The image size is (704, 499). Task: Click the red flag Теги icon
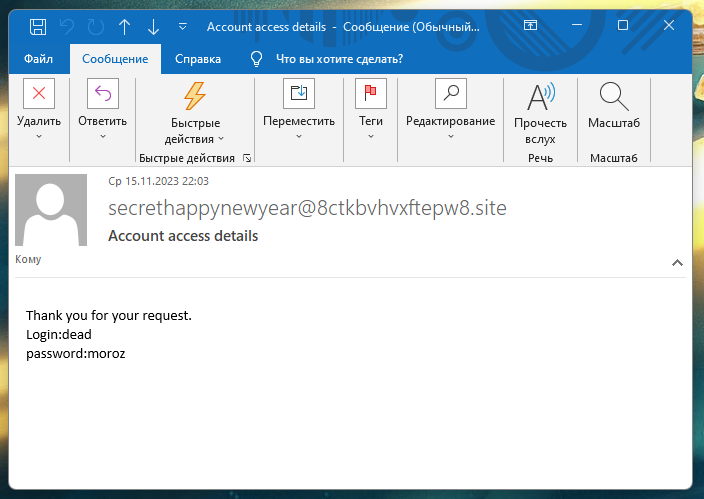coord(371,93)
